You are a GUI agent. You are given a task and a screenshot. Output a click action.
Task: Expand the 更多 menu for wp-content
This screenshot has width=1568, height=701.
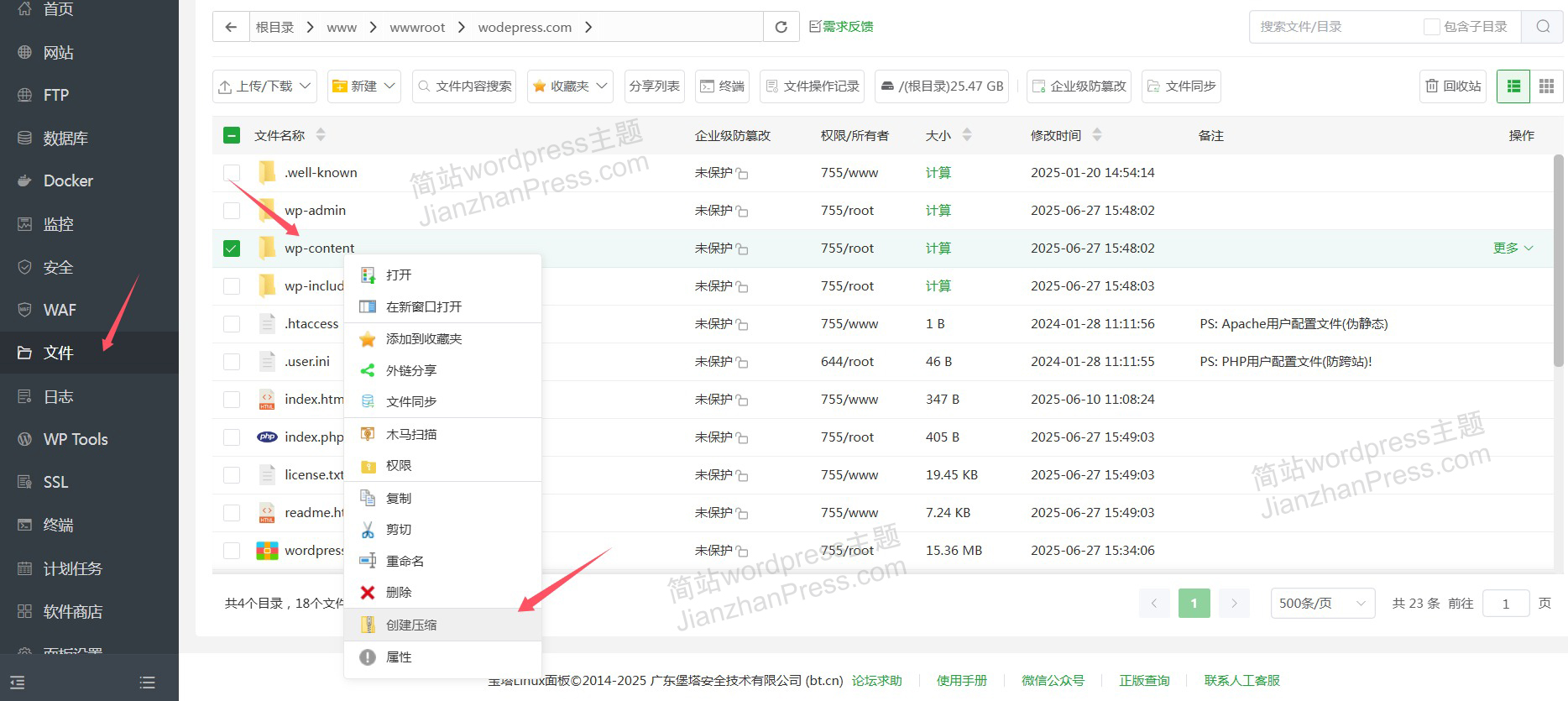point(1513,248)
